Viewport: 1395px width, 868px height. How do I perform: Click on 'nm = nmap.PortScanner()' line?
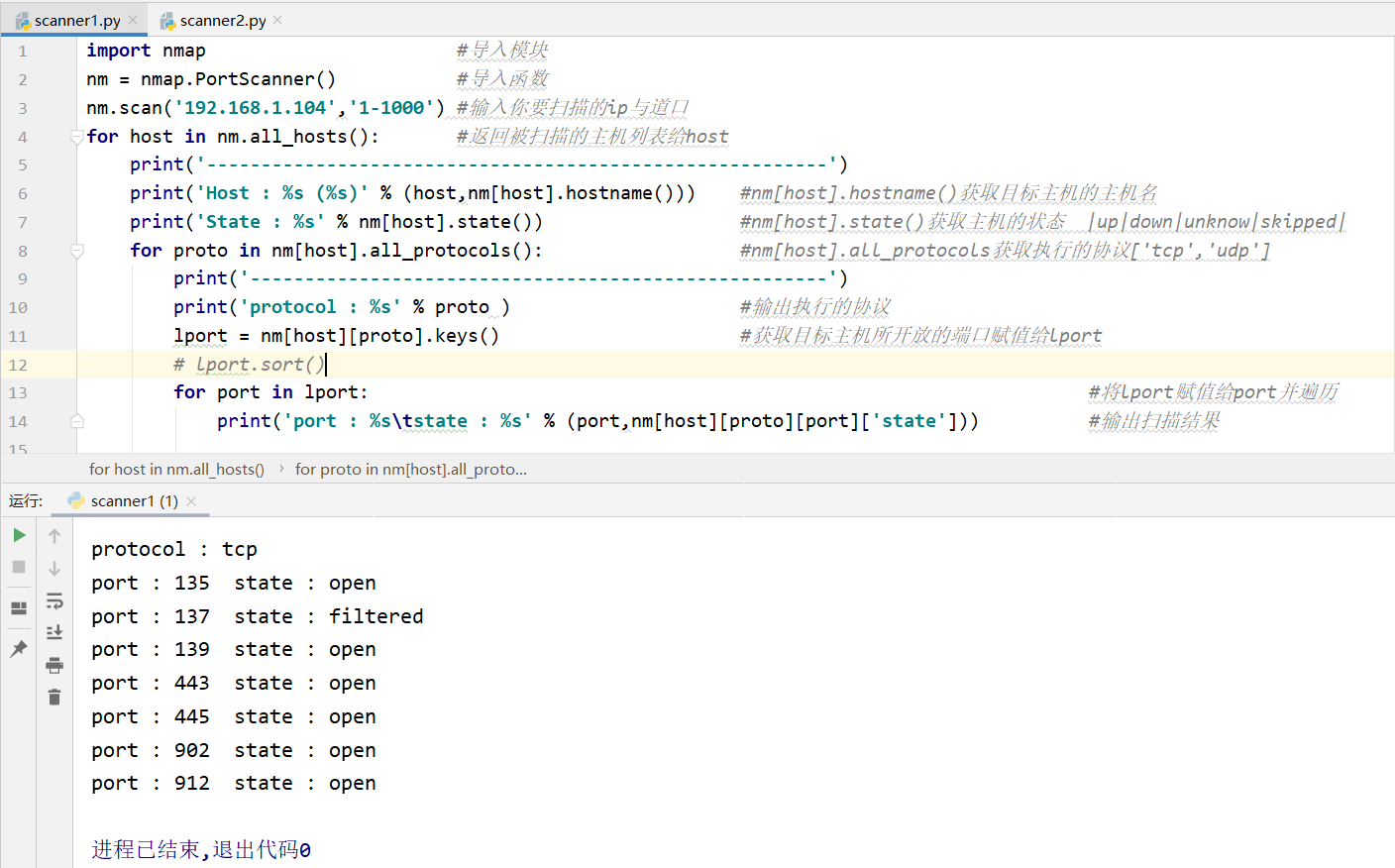coord(211,79)
